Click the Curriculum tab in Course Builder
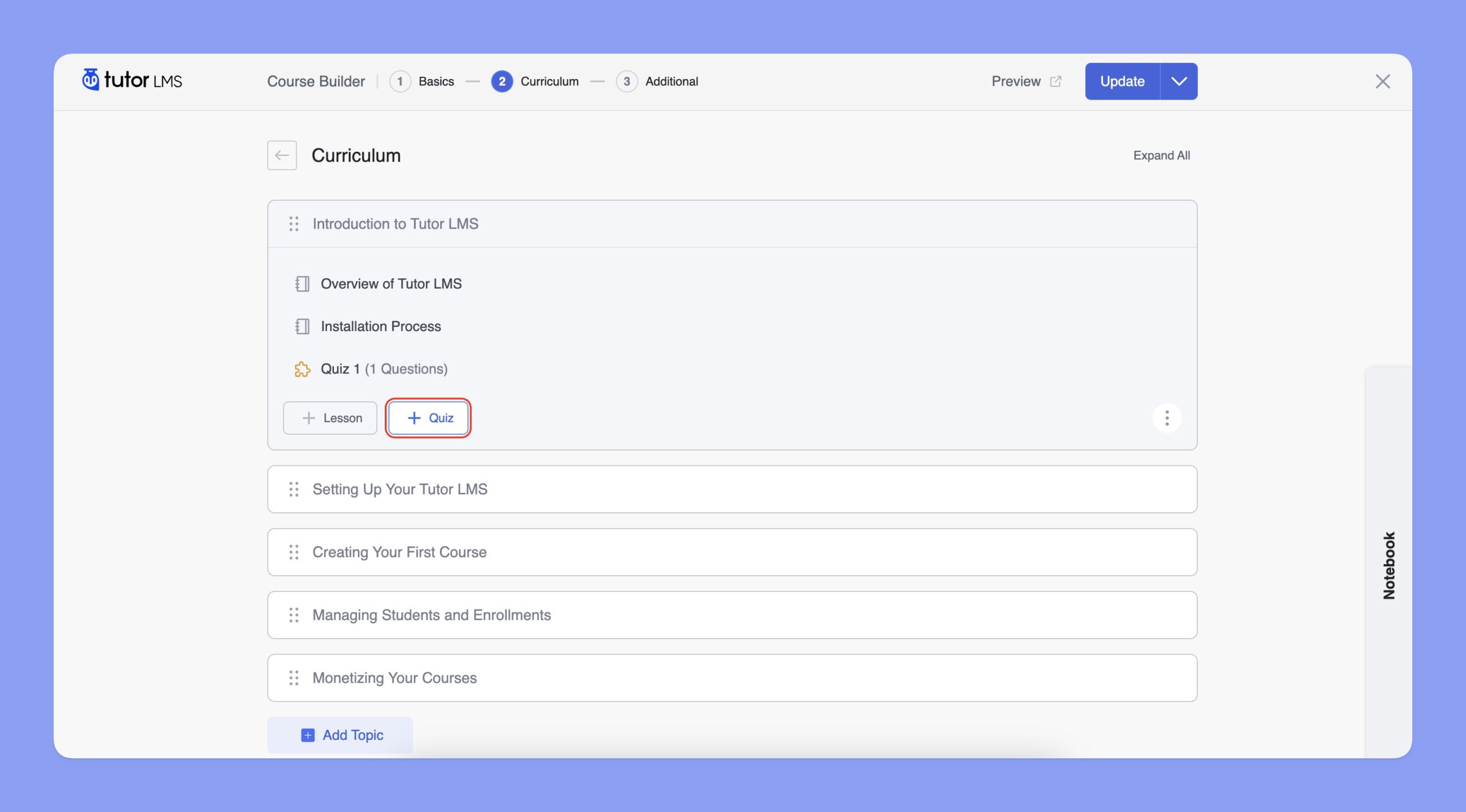This screenshot has width=1466, height=812. [549, 81]
